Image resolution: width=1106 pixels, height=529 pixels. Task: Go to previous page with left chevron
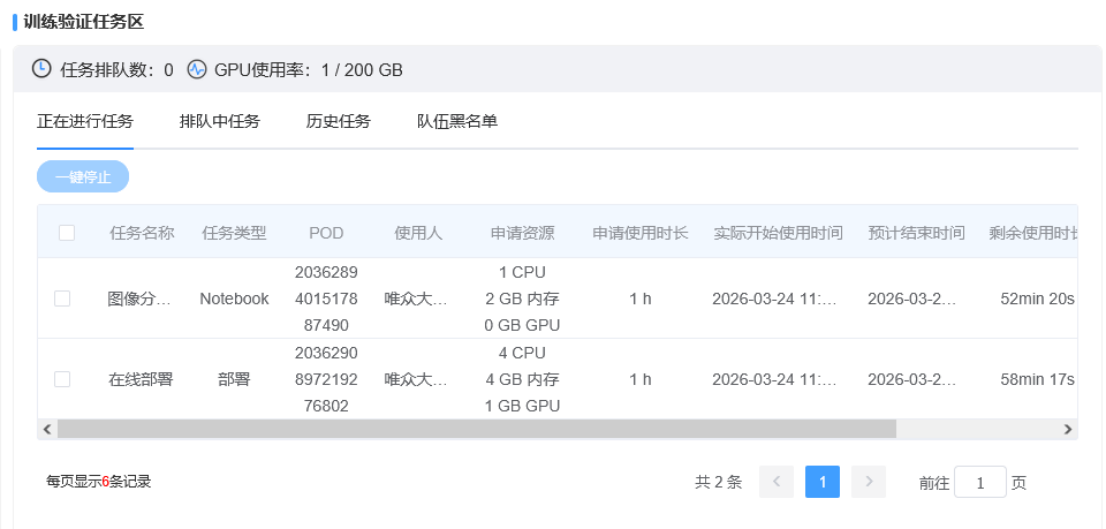777,482
